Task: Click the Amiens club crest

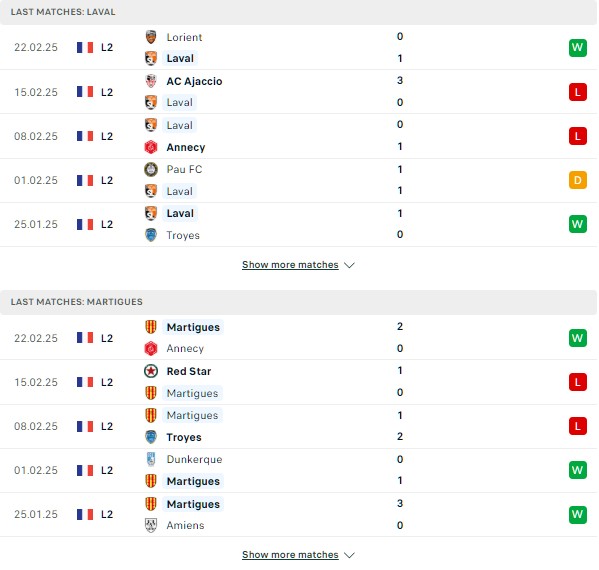Action: click(151, 525)
